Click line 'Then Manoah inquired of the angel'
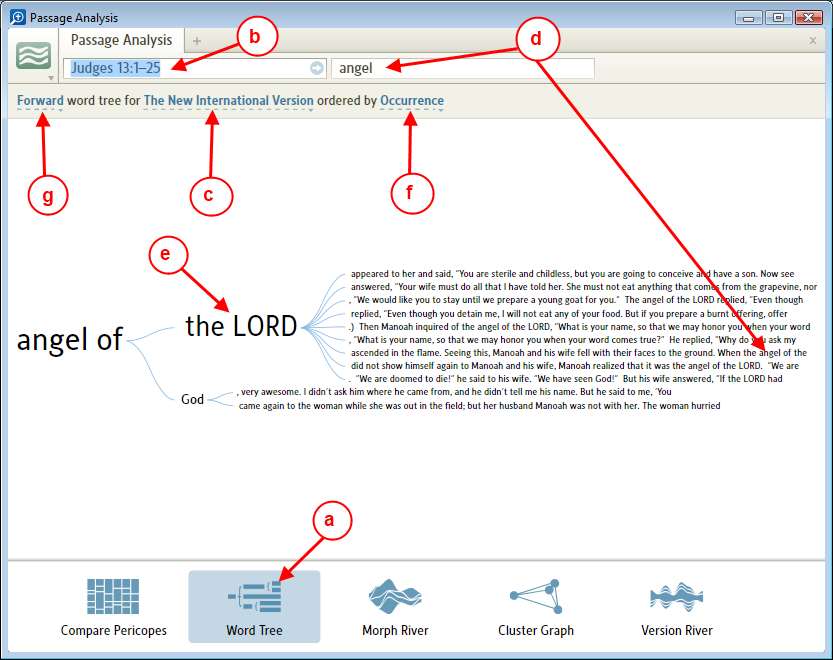Viewport: 833px width, 660px height. pyautogui.click(x=580, y=327)
